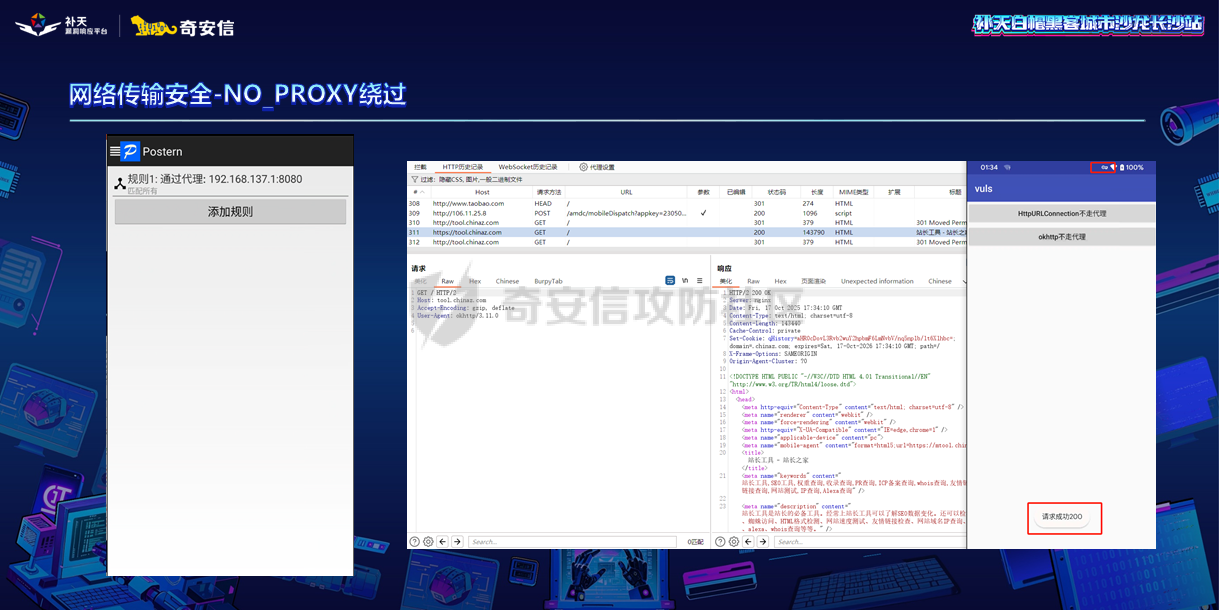The image size is (1219, 610).
Task: Open the Postern hamburger menu
Action: coord(114,151)
